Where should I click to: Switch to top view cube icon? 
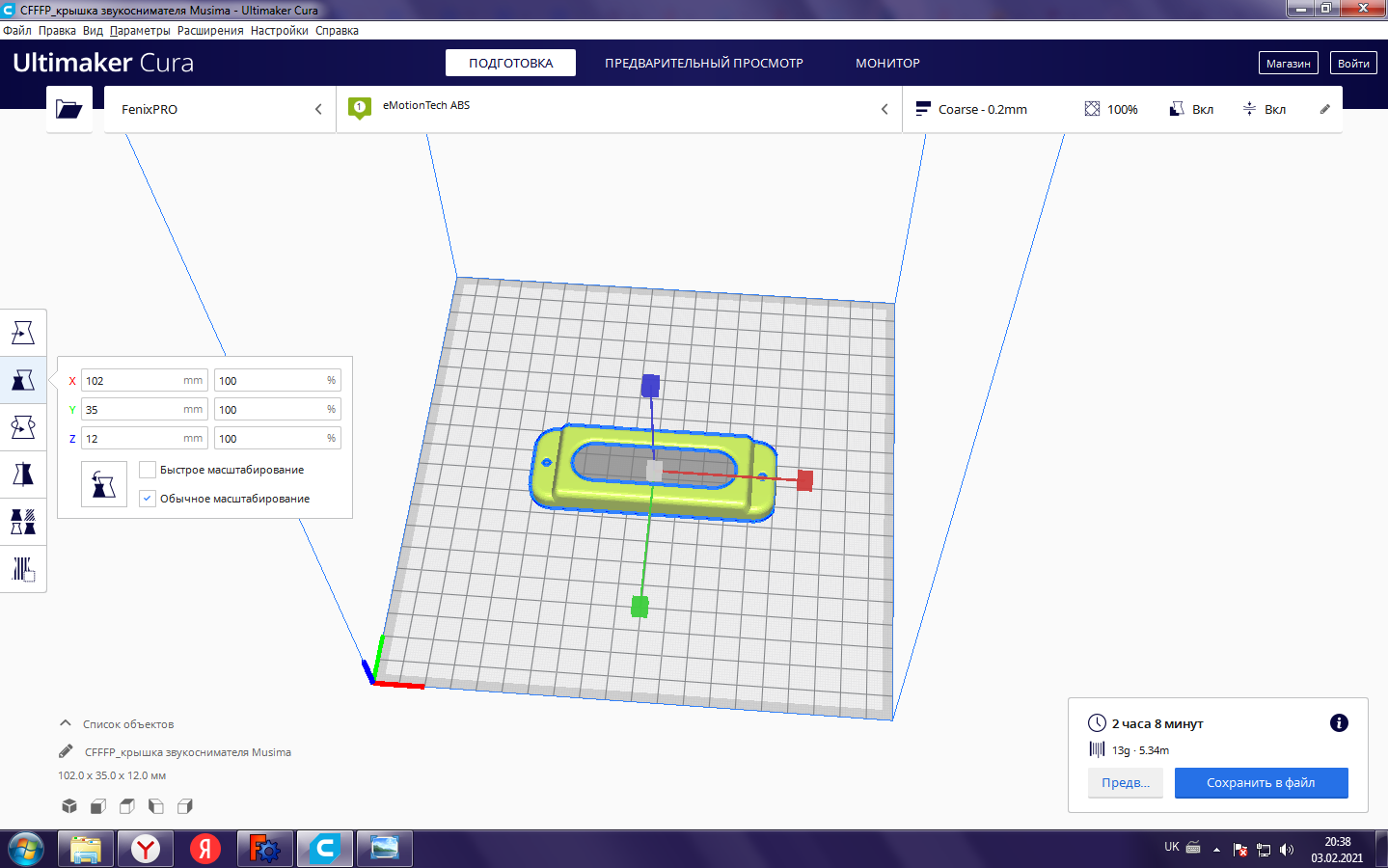coord(127,806)
